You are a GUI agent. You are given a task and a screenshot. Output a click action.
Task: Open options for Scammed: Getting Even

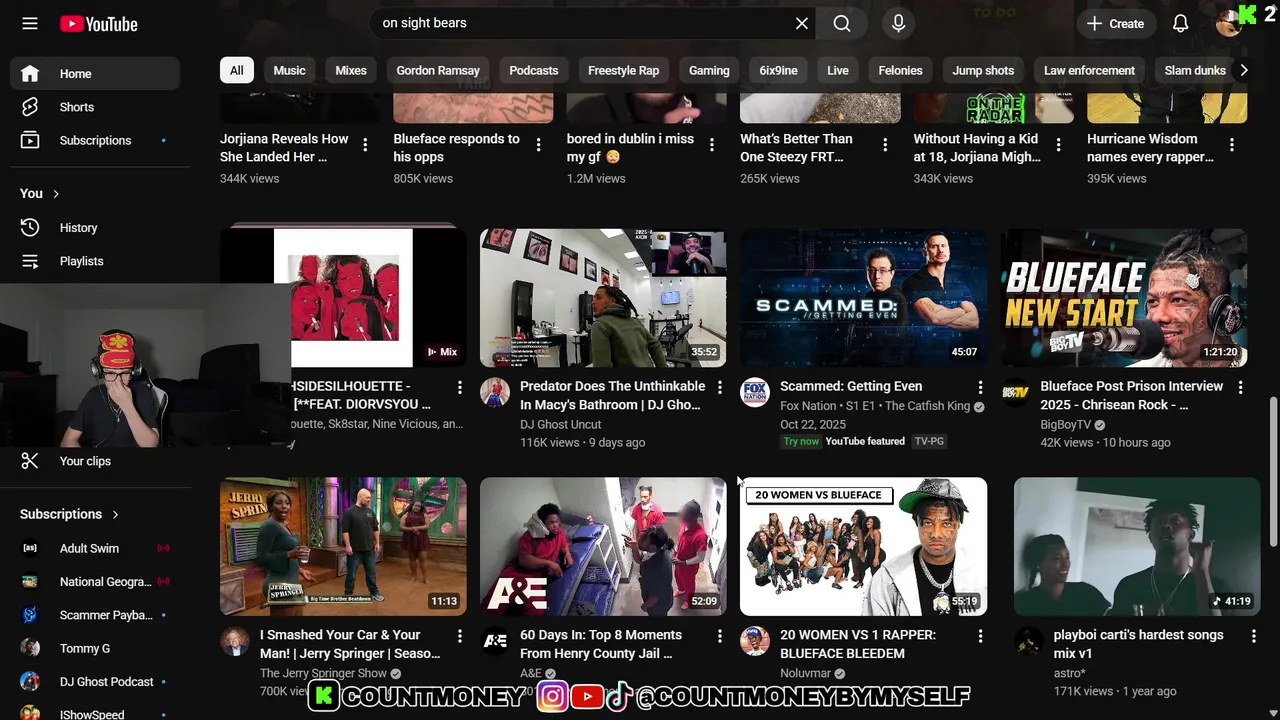pos(980,387)
